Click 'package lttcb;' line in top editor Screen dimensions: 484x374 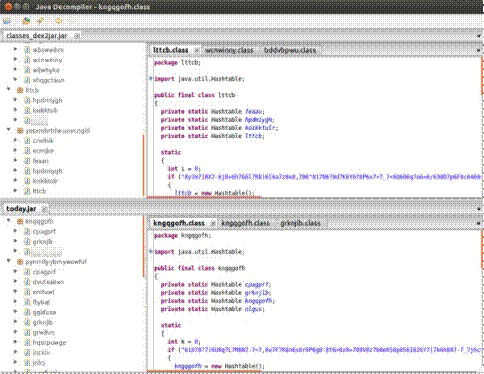(x=177, y=62)
